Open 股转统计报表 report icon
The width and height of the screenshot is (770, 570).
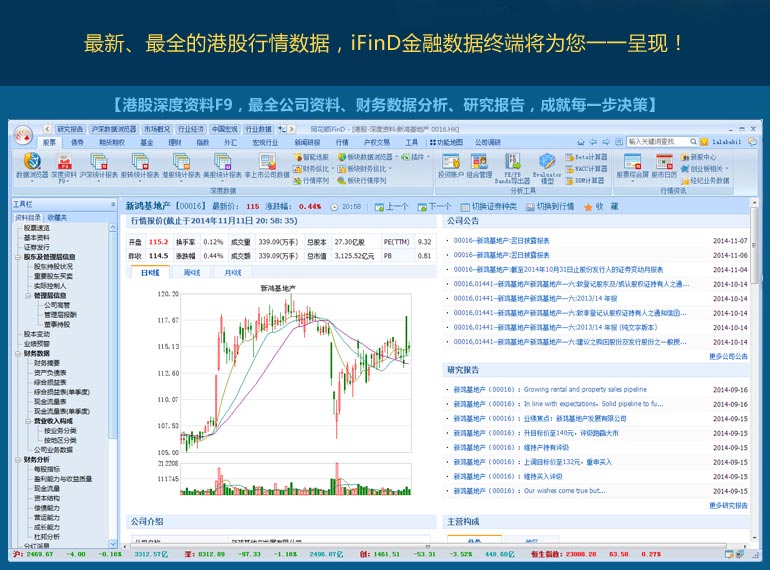coord(140,166)
